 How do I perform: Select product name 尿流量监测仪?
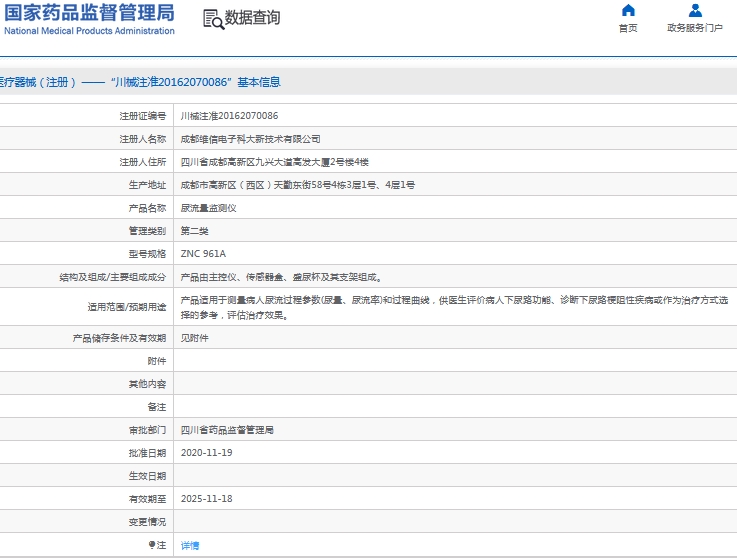[x=209, y=208]
